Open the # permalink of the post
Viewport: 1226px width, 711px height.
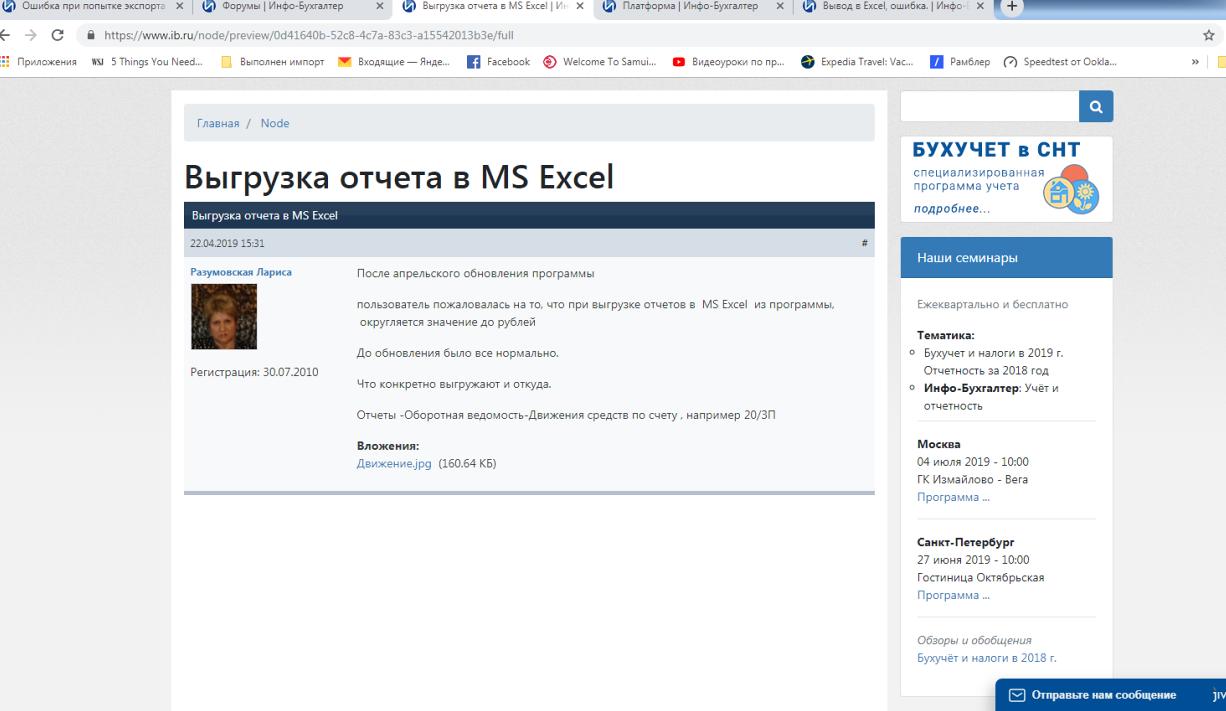(864, 243)
